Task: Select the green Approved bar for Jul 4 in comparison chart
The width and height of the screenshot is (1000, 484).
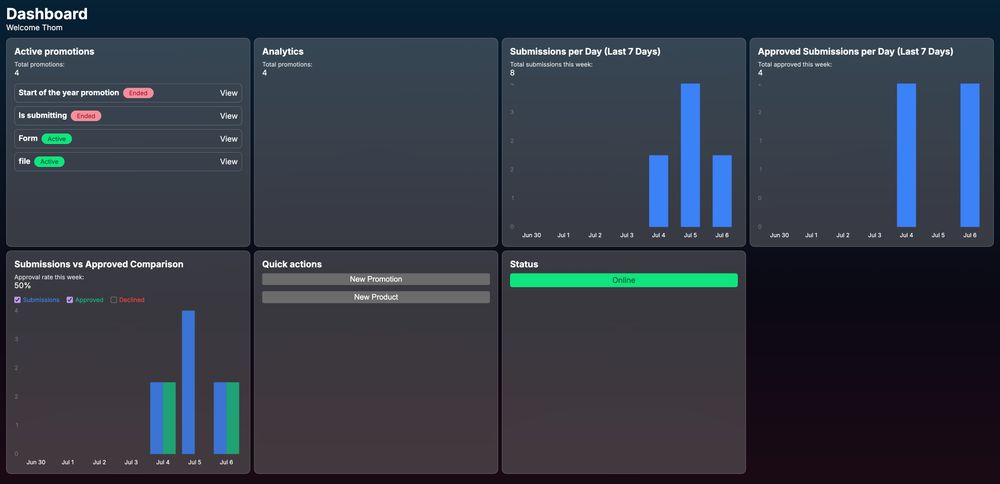Action: click(169, 418)
